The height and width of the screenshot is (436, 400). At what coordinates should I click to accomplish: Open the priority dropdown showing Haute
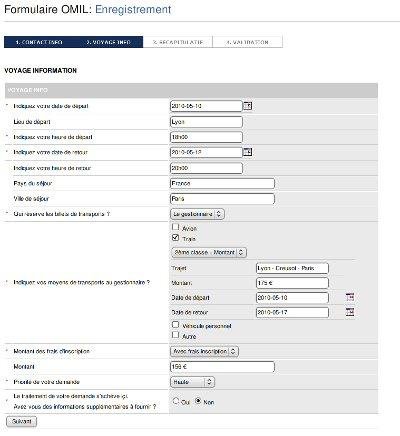(x=193, y=382)
